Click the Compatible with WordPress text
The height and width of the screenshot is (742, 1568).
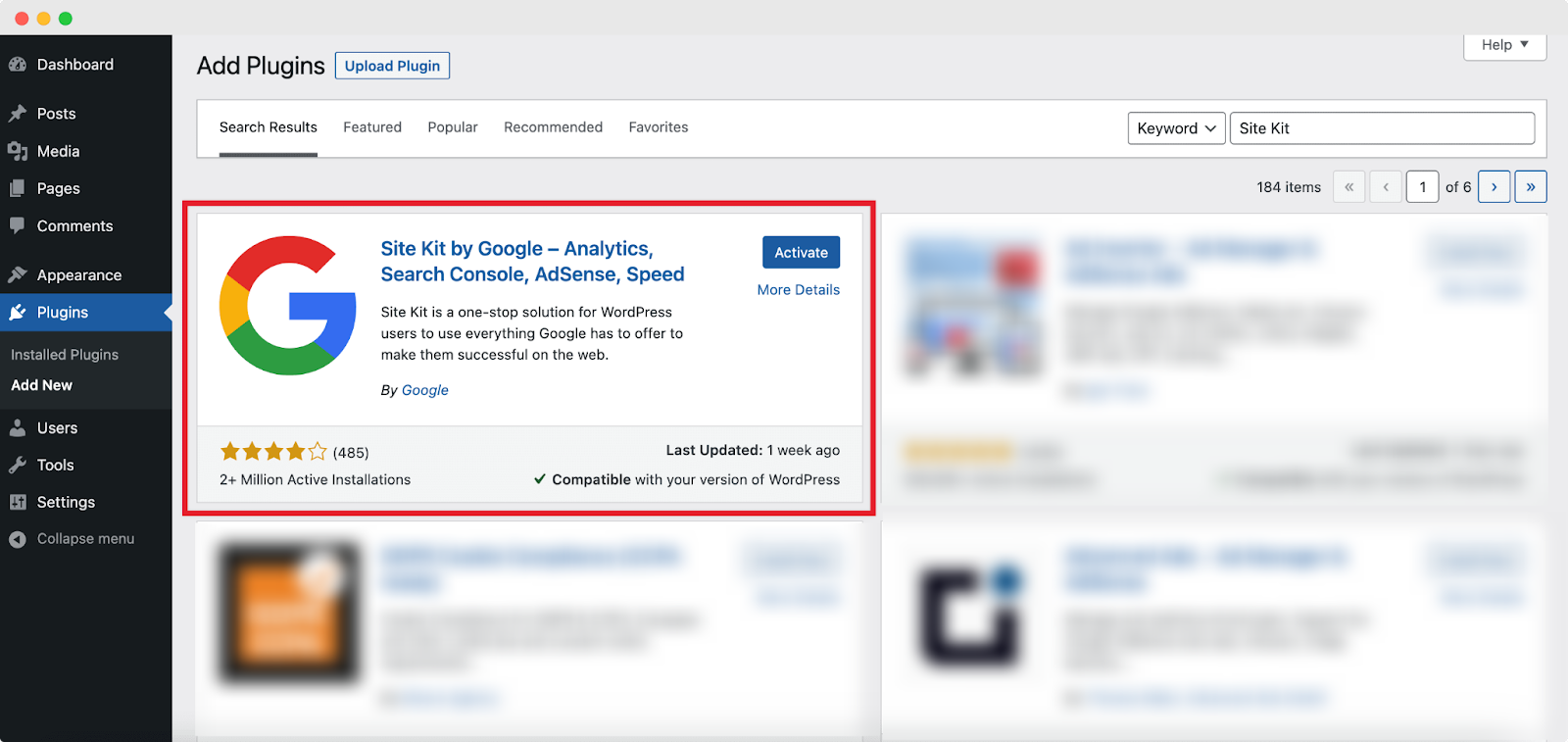[687, 479]
